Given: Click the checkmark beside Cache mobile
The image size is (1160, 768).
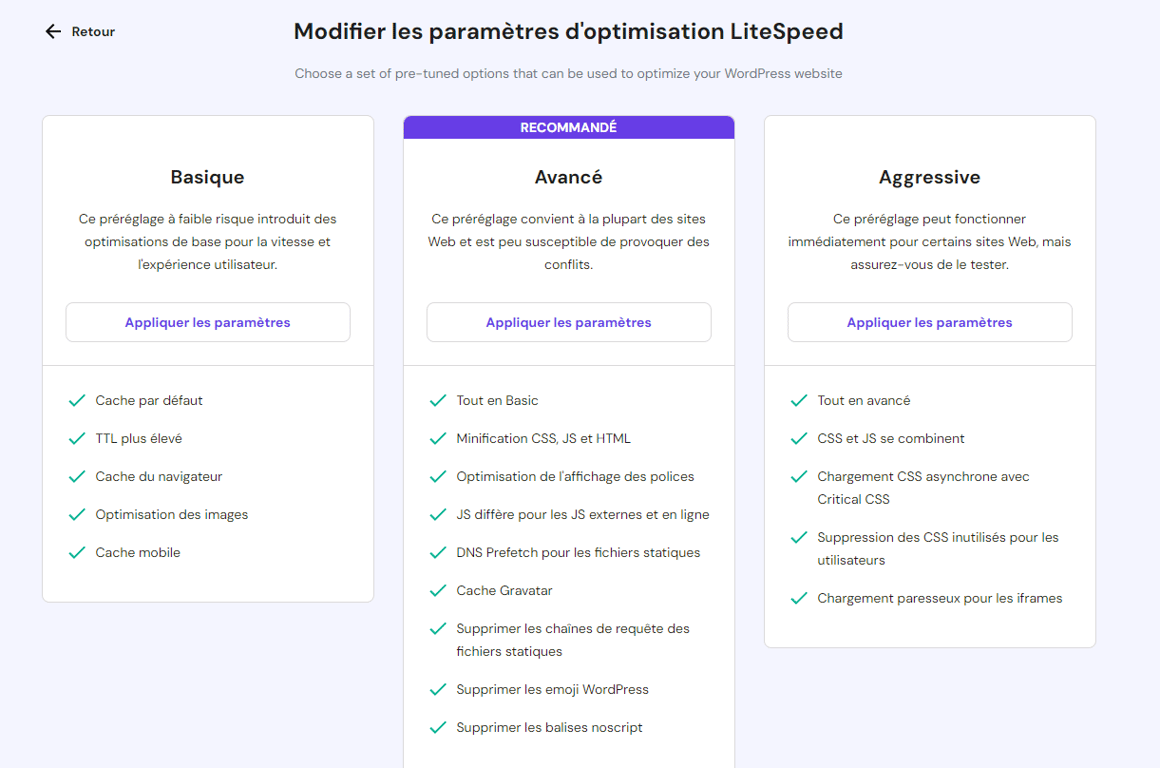Looking at the screenshot, I should click(x=77, y=552).
